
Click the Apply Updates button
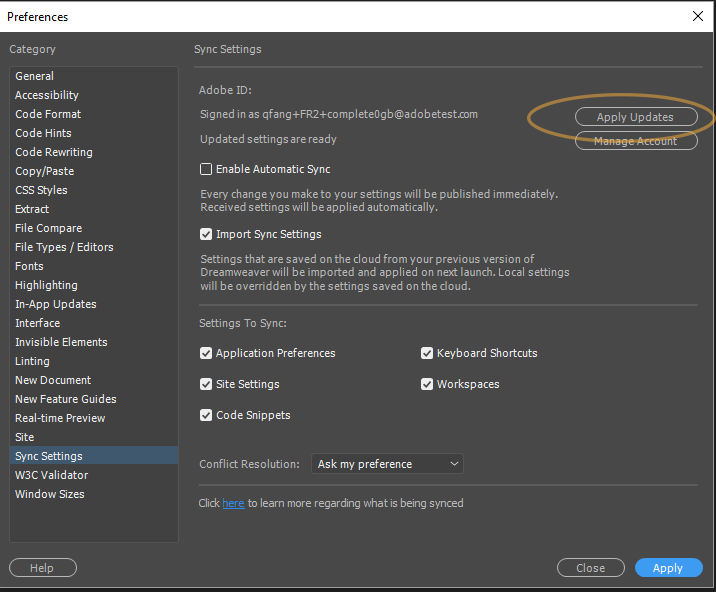(635, 117)
